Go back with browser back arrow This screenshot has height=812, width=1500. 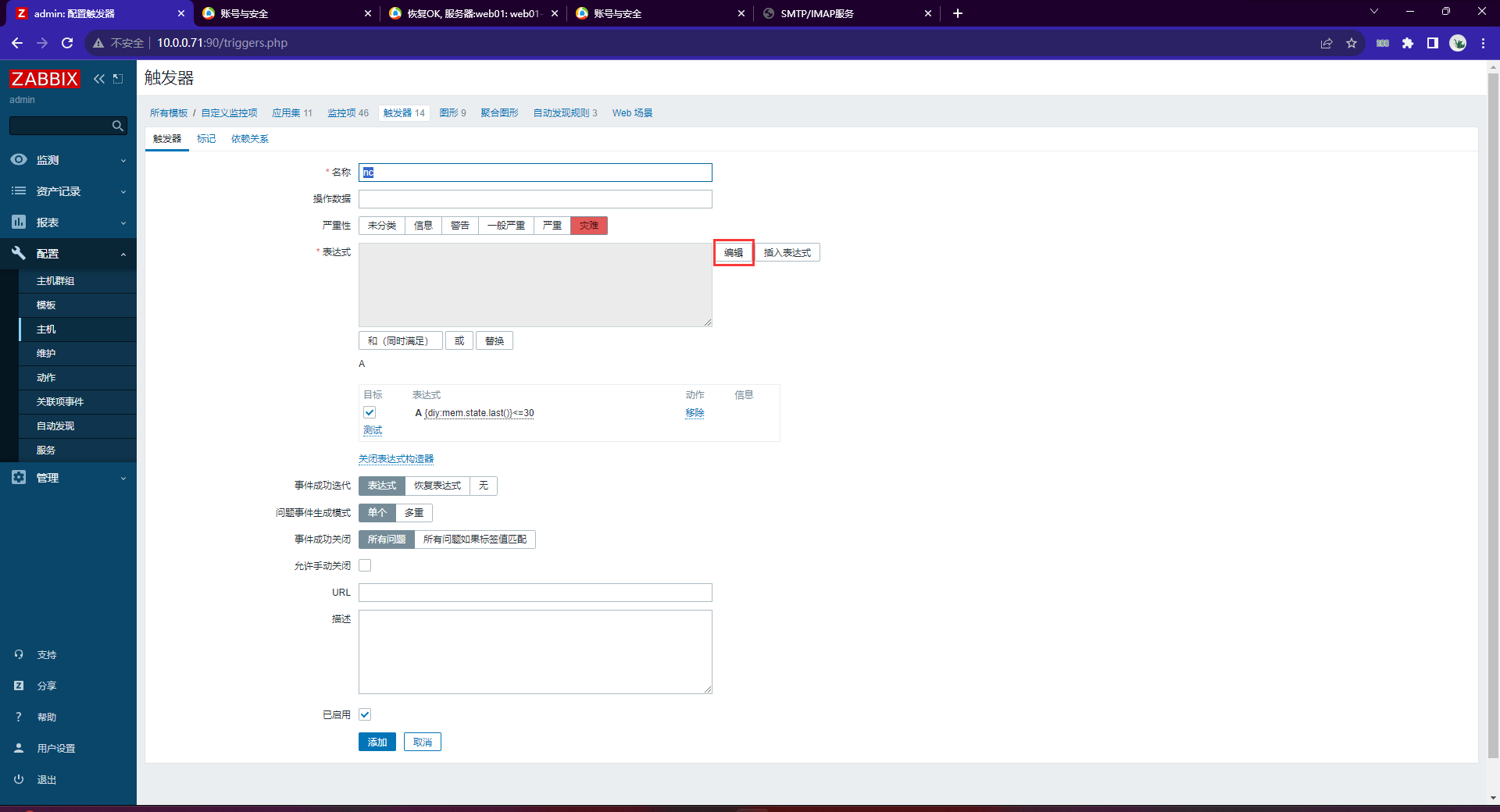coord(17,43)
